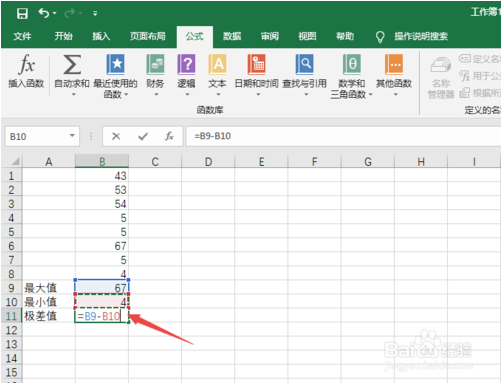The image size is (504, 385).
Task: Click cell B2 containing 53
Action: 102,189
